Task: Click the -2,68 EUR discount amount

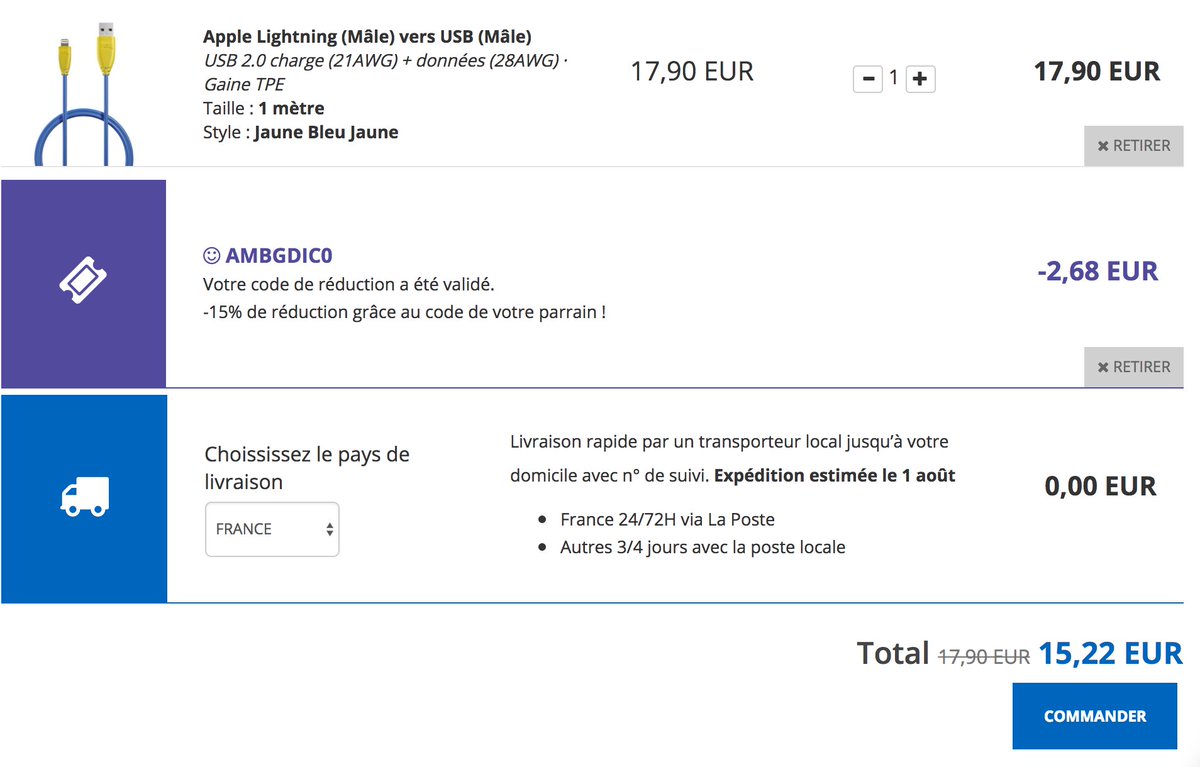Action: tap(1097, 271)
